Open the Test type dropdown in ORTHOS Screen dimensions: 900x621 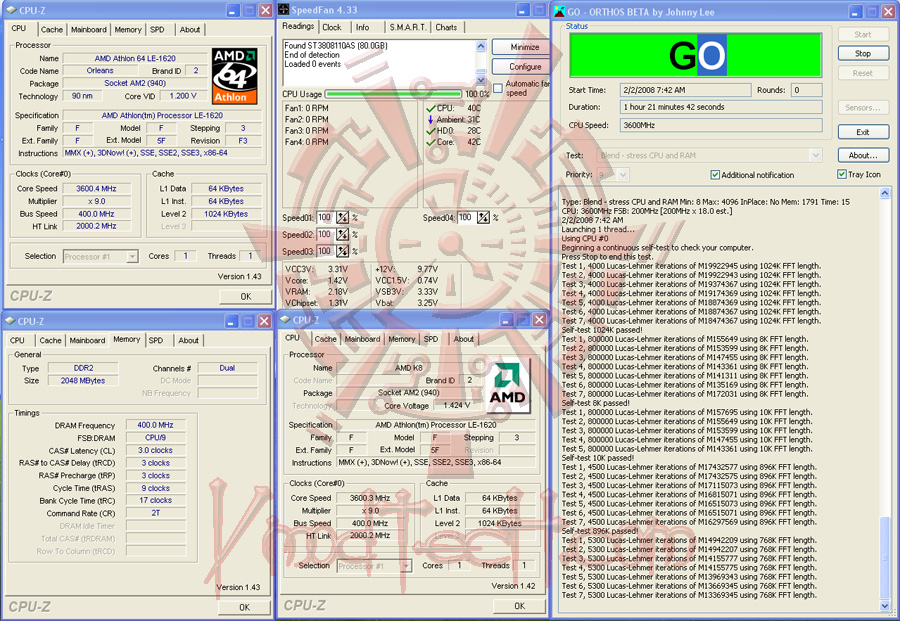coord(815,155)
